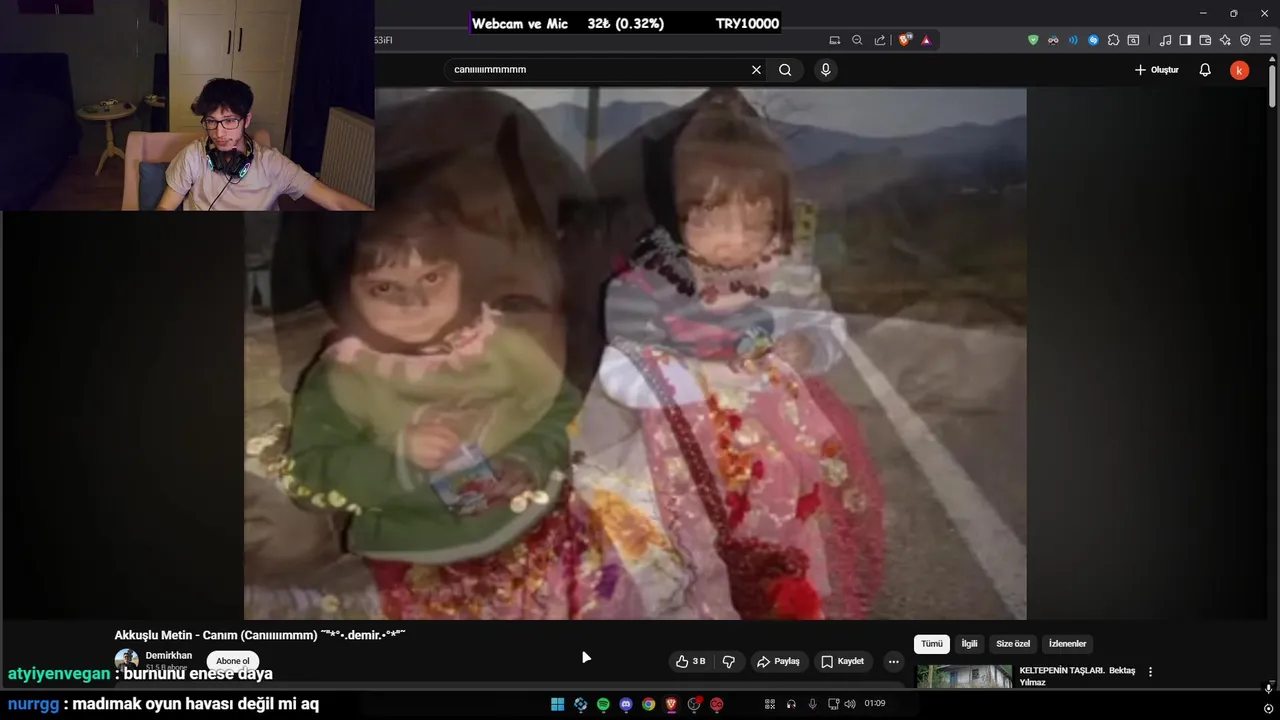Click the tray headphones icon
The height and width of the screenshot is (720, 1280).
(x=791, y=704)
